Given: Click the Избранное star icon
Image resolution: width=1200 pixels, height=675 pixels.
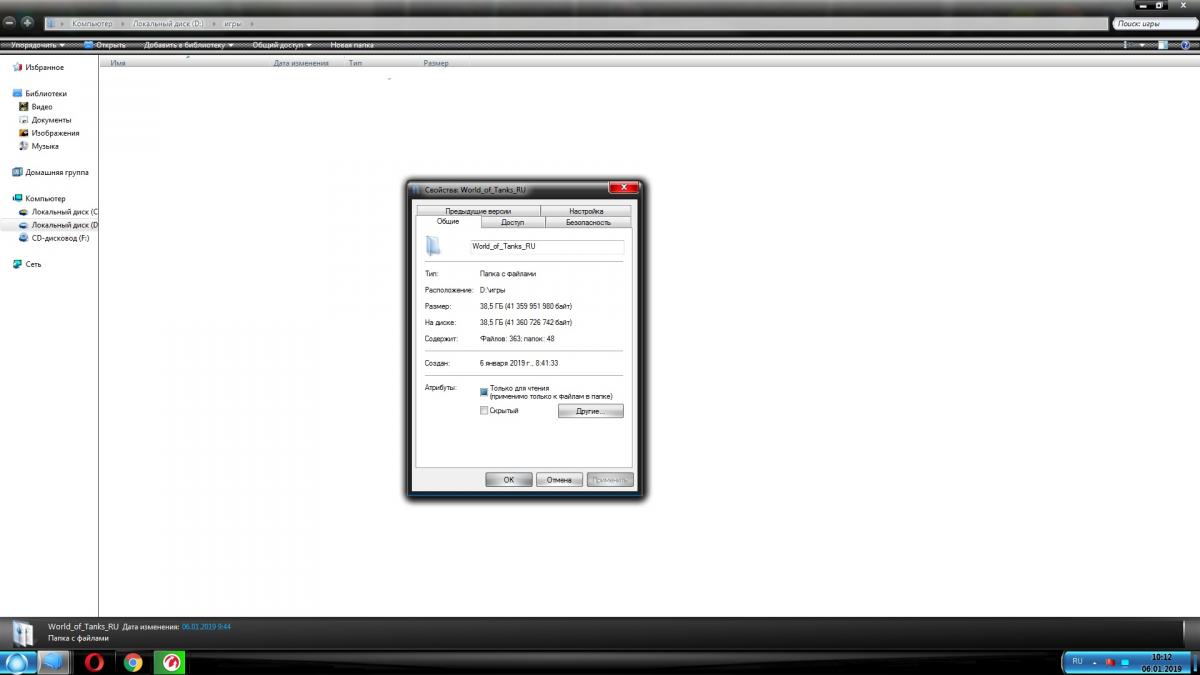Looking at the screenshot, I should tap(17, 67).
